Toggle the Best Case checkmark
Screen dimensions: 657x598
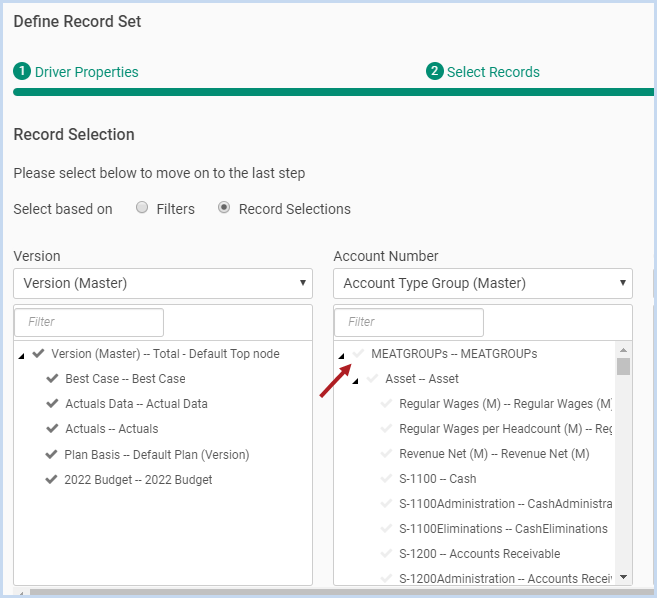[52, 378]
